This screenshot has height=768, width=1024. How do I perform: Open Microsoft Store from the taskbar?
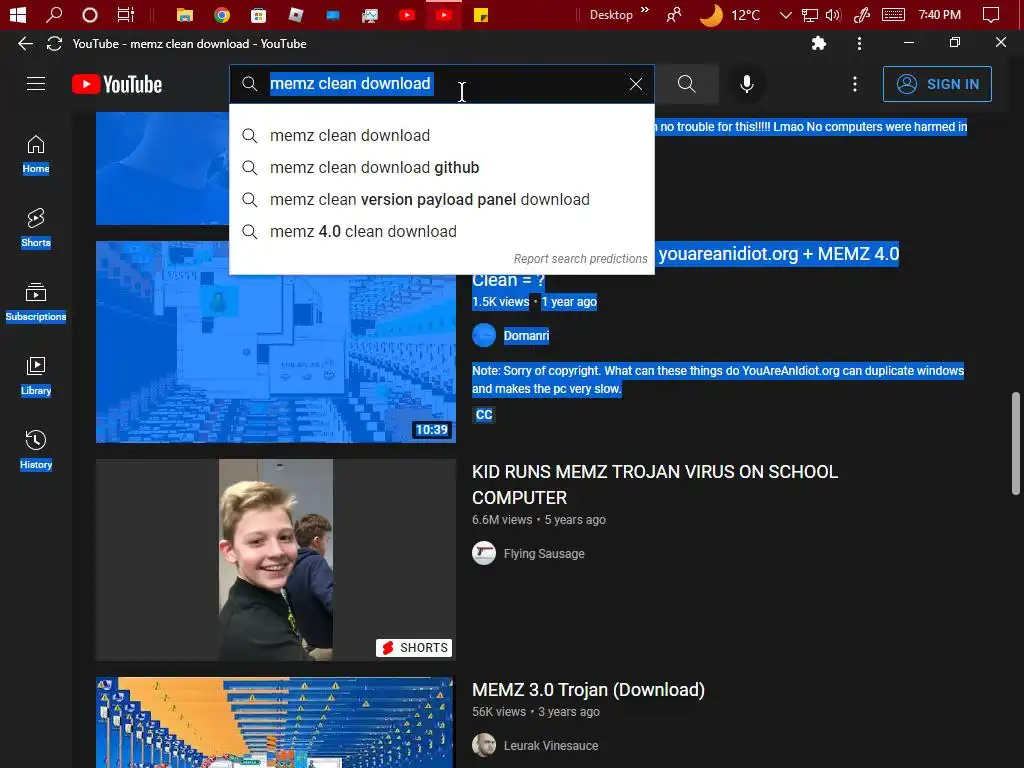pyautogui.click(x=259, y=14)
